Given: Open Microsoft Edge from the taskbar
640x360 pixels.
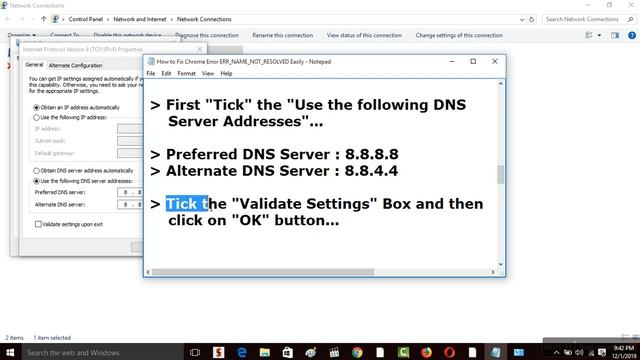Looking at the screenshot, I should [x=242, y=352].
